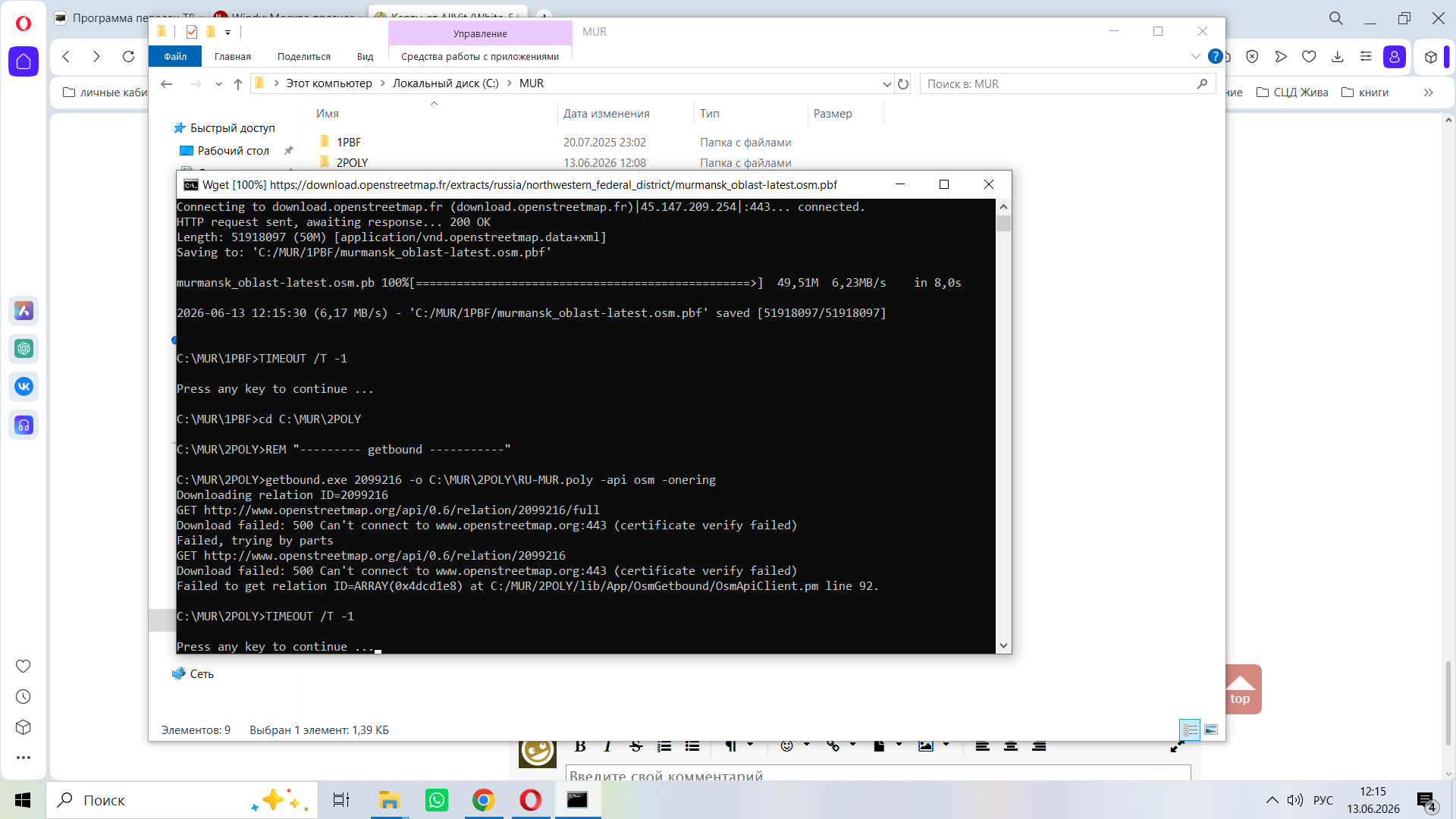Show more Opera bookmarks with the chevron
Viewport: 1456px width, 819px height.
coord(1429,93)
